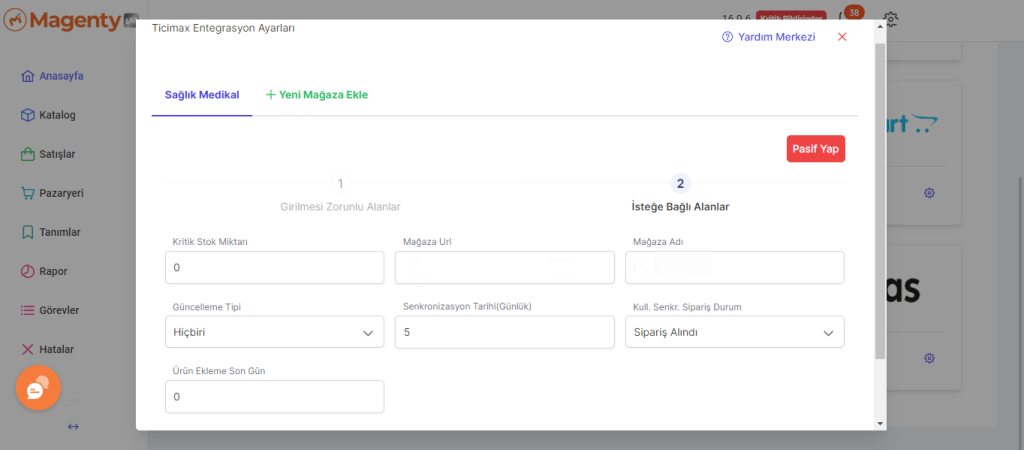The height and width of the screenshot is (450, 1024).
Task: Close the Ticimax settings dialog
Action: [842, 37]
